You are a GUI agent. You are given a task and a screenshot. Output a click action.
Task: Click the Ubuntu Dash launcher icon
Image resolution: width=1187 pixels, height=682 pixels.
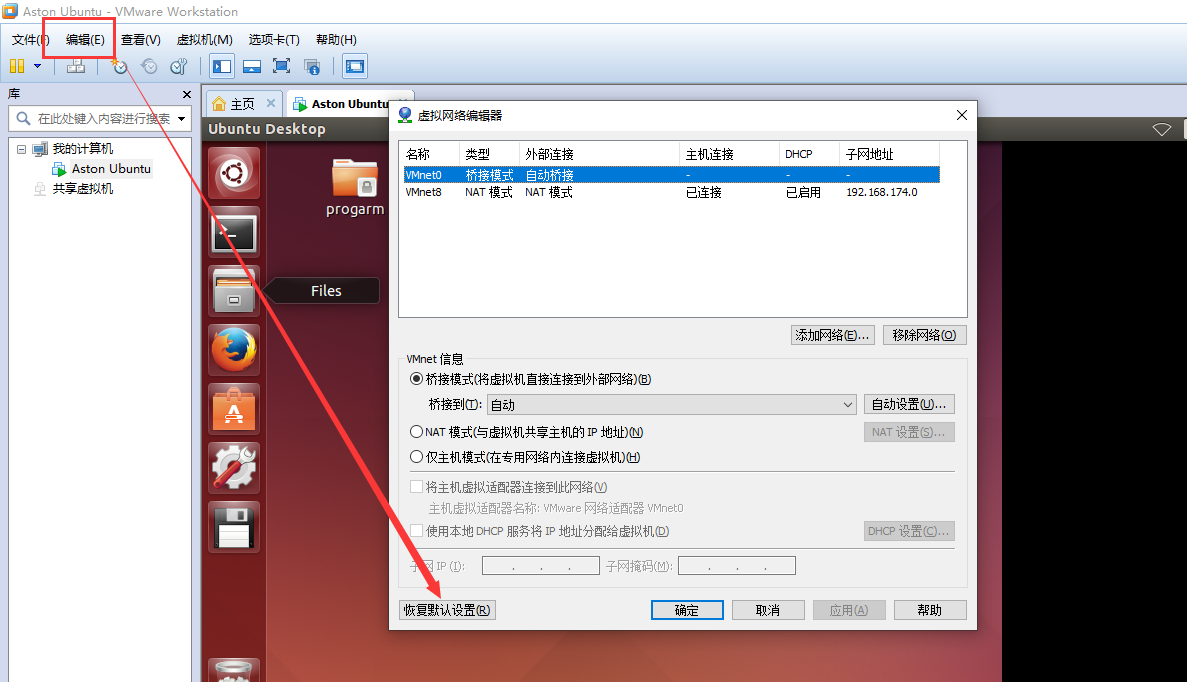point(234,173)
